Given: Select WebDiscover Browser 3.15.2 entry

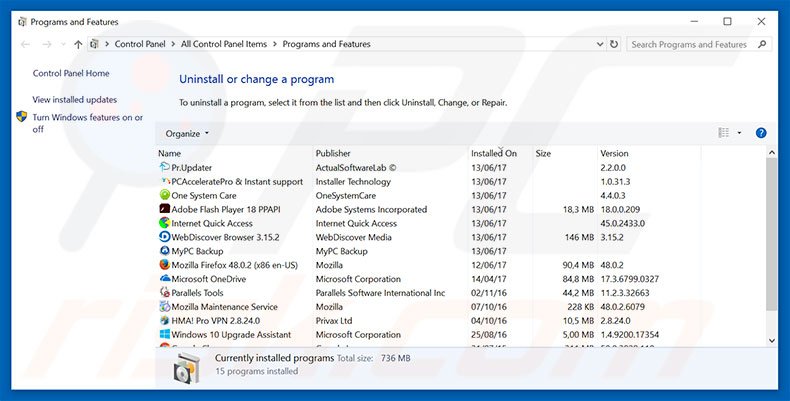Looking at the screenshot, I should click(225, 237).
